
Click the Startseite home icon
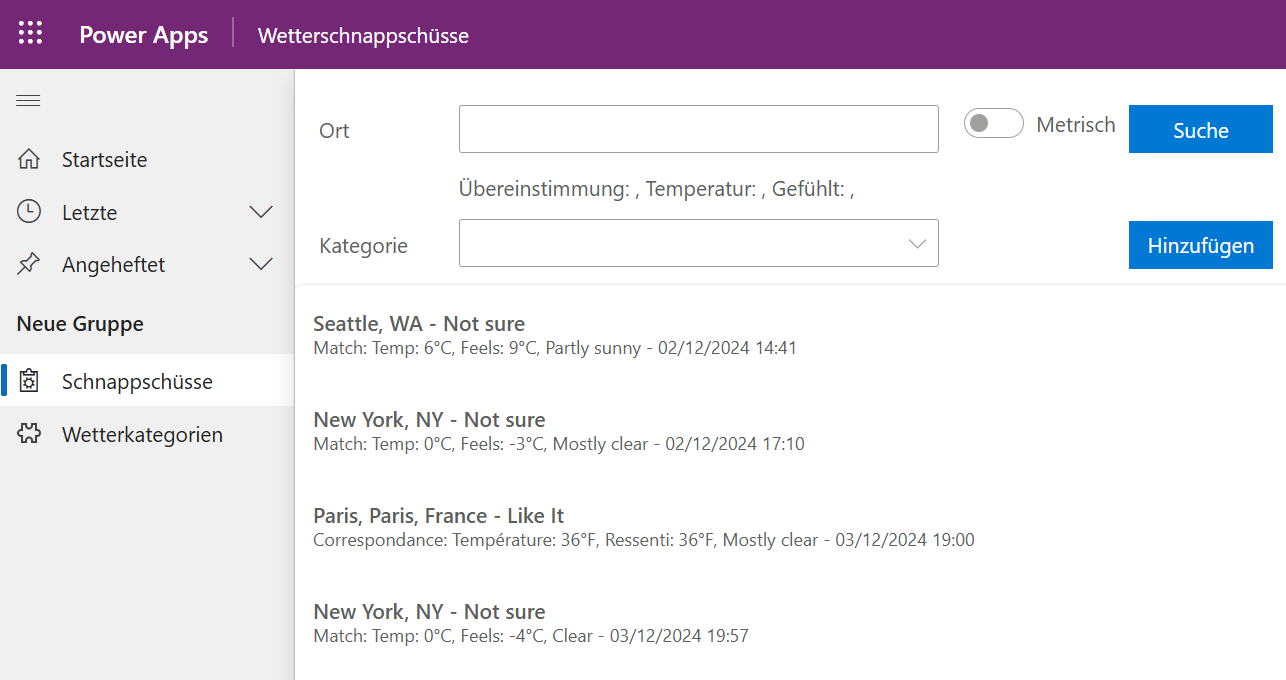[29, 160]
